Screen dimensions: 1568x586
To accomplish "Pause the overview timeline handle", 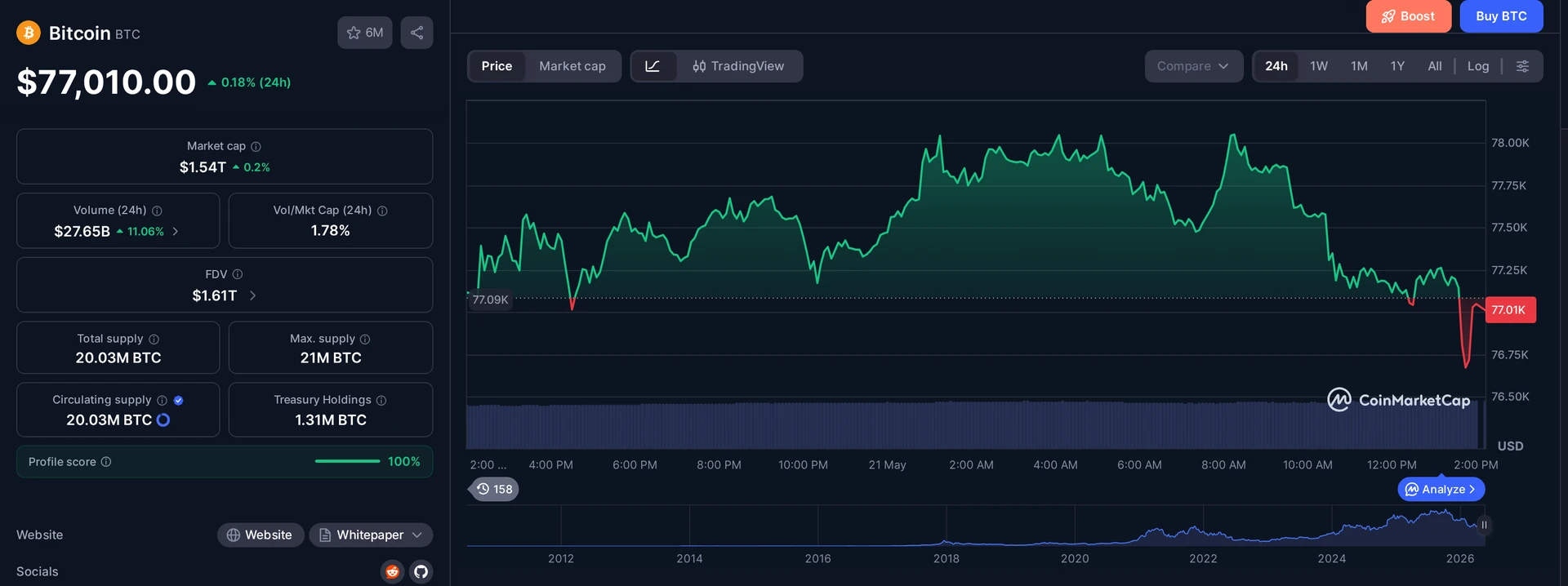I will coord(1484,525).
